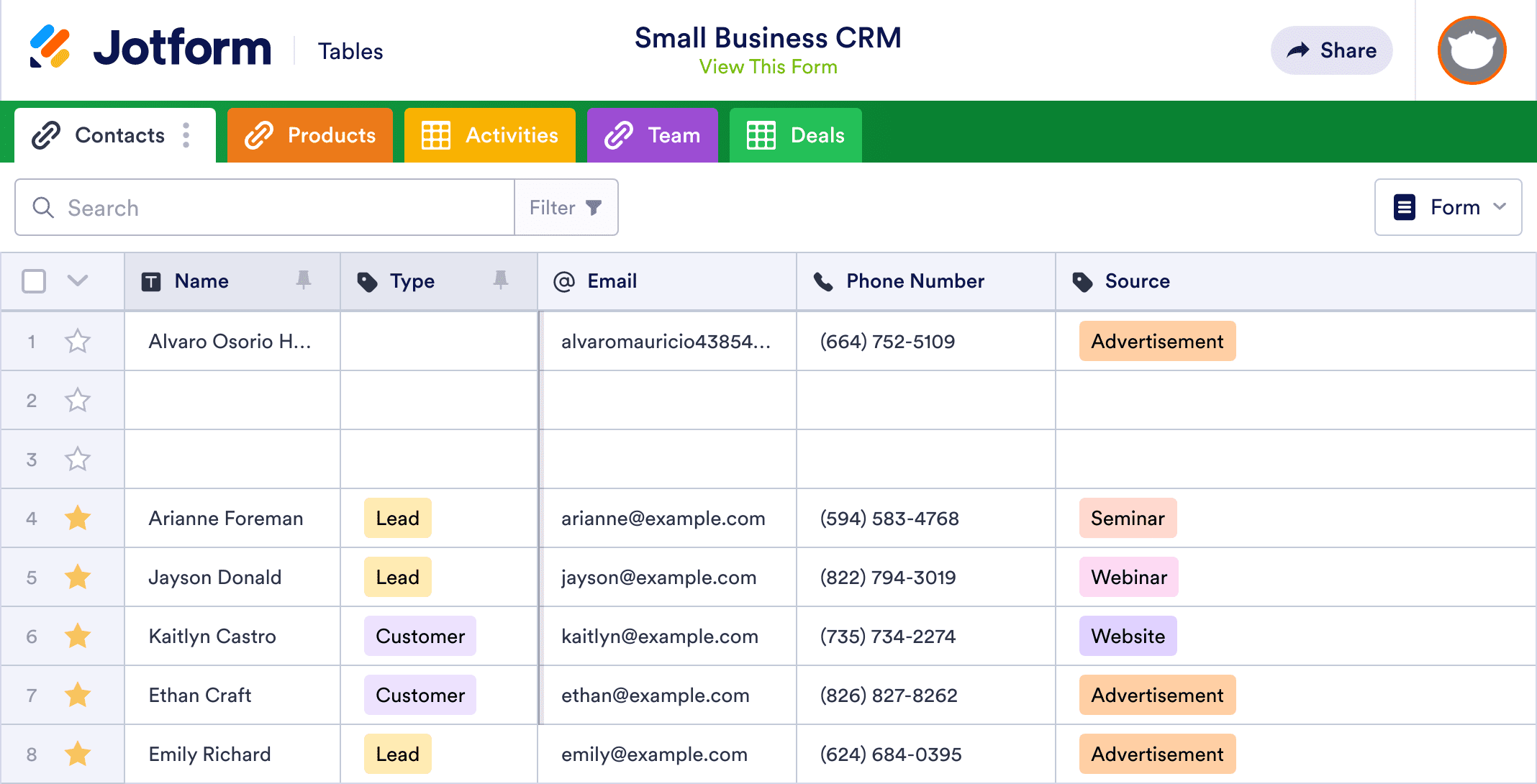The width and height of the screenshot is (1537, 784).
Task: Select emily@example.com email cell
Action: point(668,754)
